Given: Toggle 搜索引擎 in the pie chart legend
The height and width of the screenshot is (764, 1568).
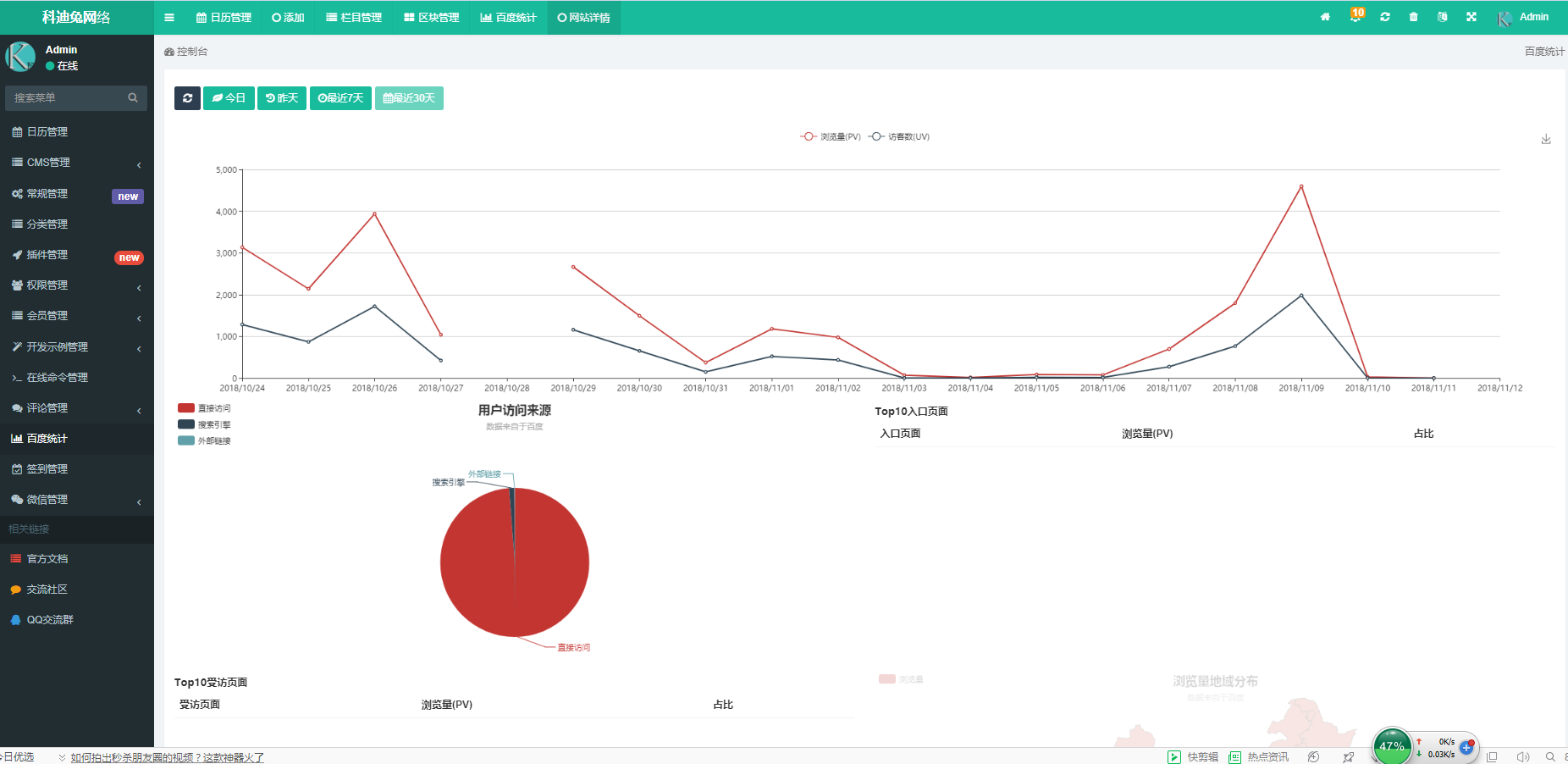Looking at the screenshot, I should [x=204, y=424].
